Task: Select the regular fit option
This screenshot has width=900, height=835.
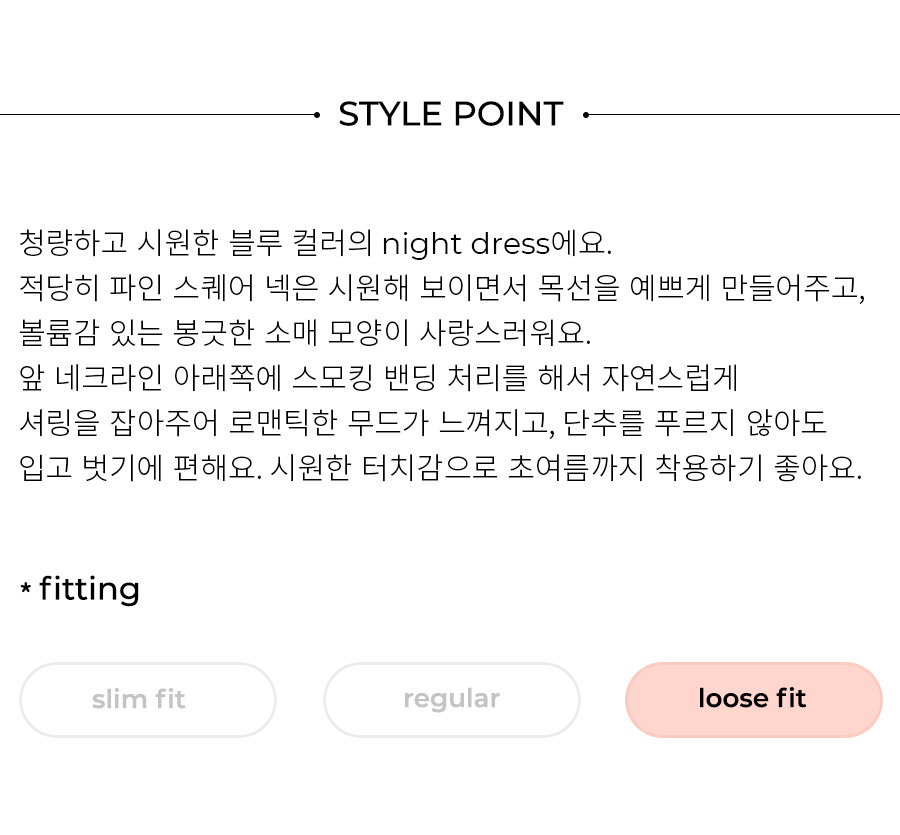Action: [452, 700]
